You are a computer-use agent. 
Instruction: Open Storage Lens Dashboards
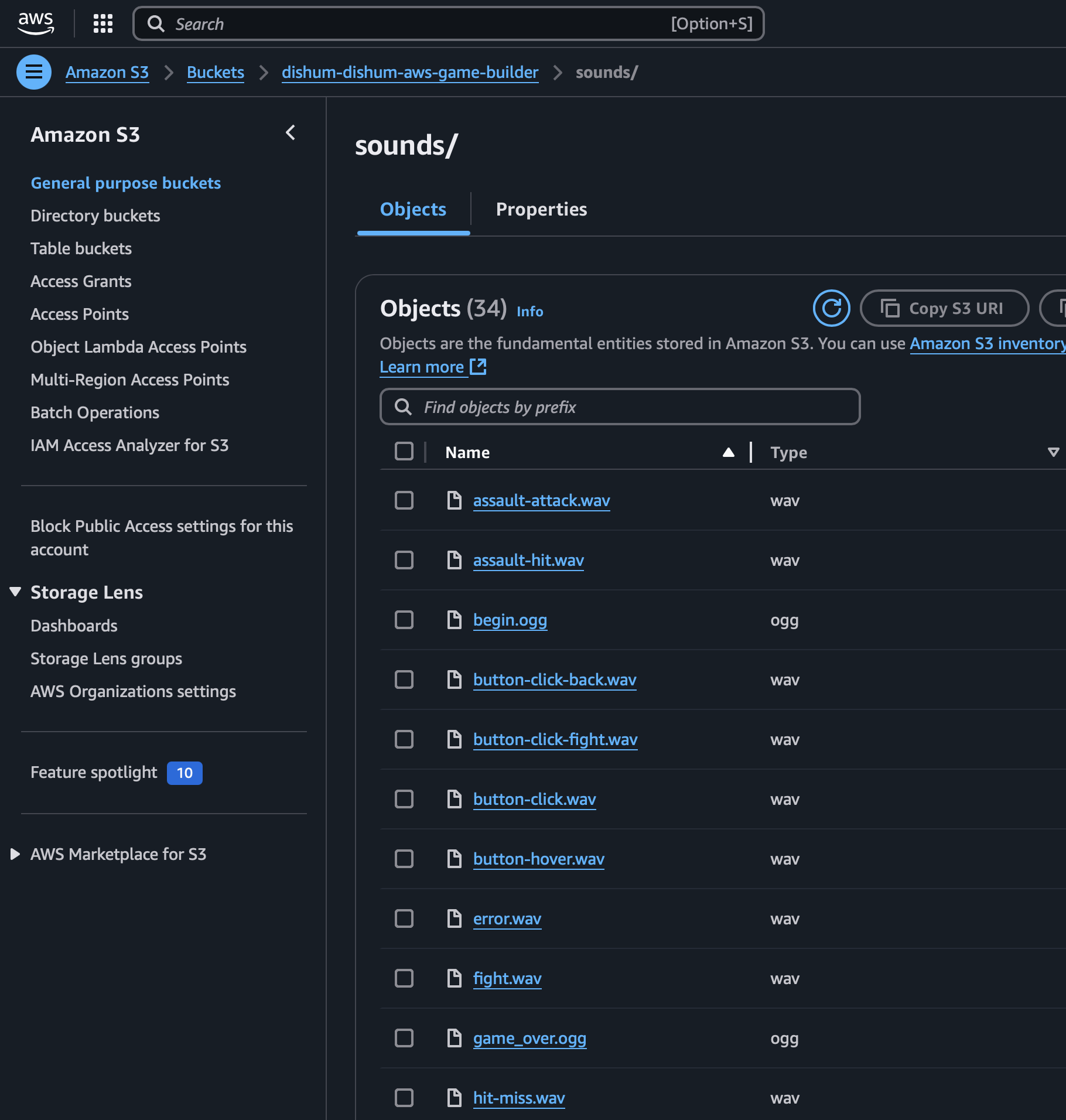(x=74, y=626)
